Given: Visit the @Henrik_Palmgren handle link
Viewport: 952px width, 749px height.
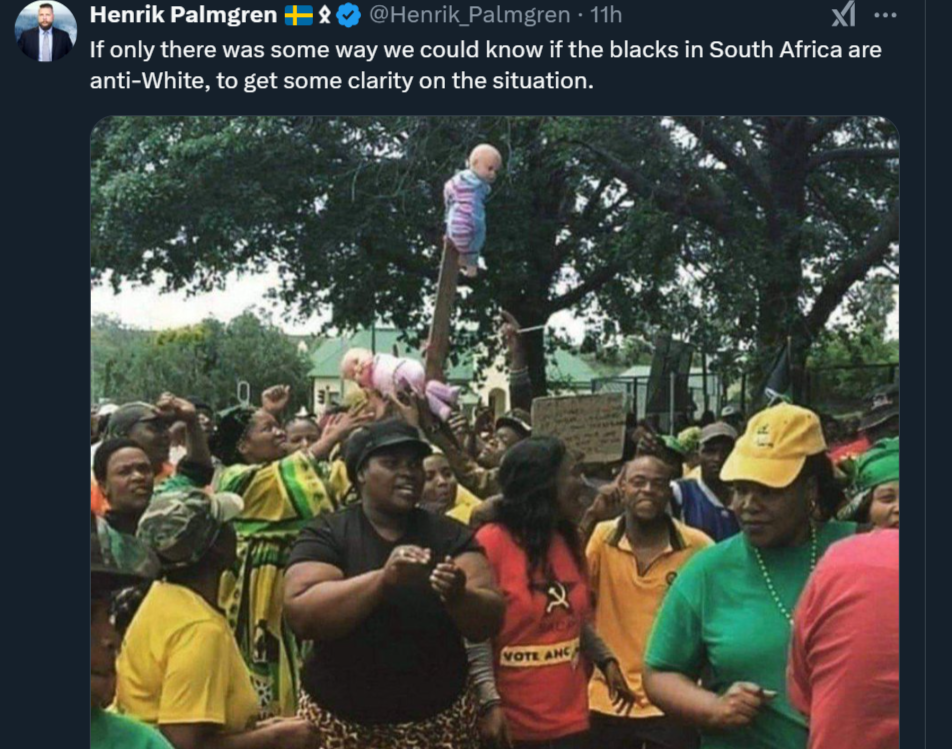Looking at the screenshot, I should (x=469, y=15).
